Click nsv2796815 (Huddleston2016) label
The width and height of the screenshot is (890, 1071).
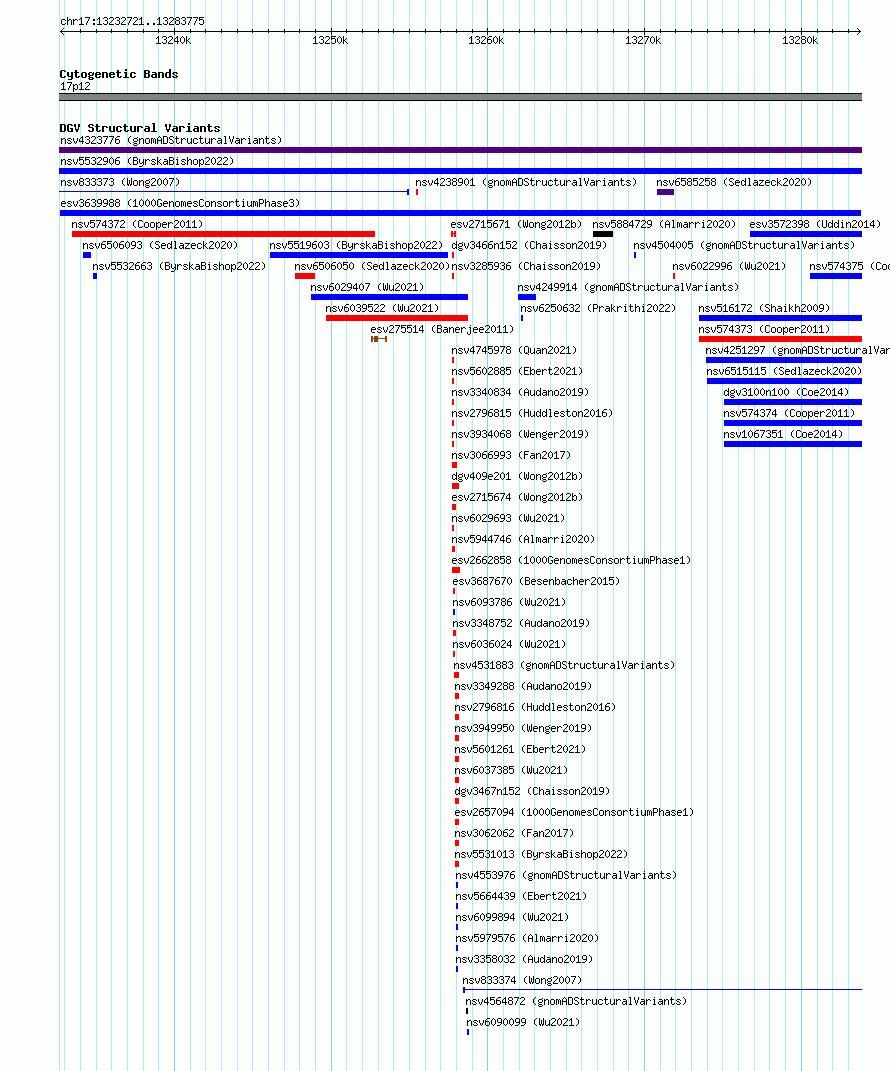click(532, 414)
